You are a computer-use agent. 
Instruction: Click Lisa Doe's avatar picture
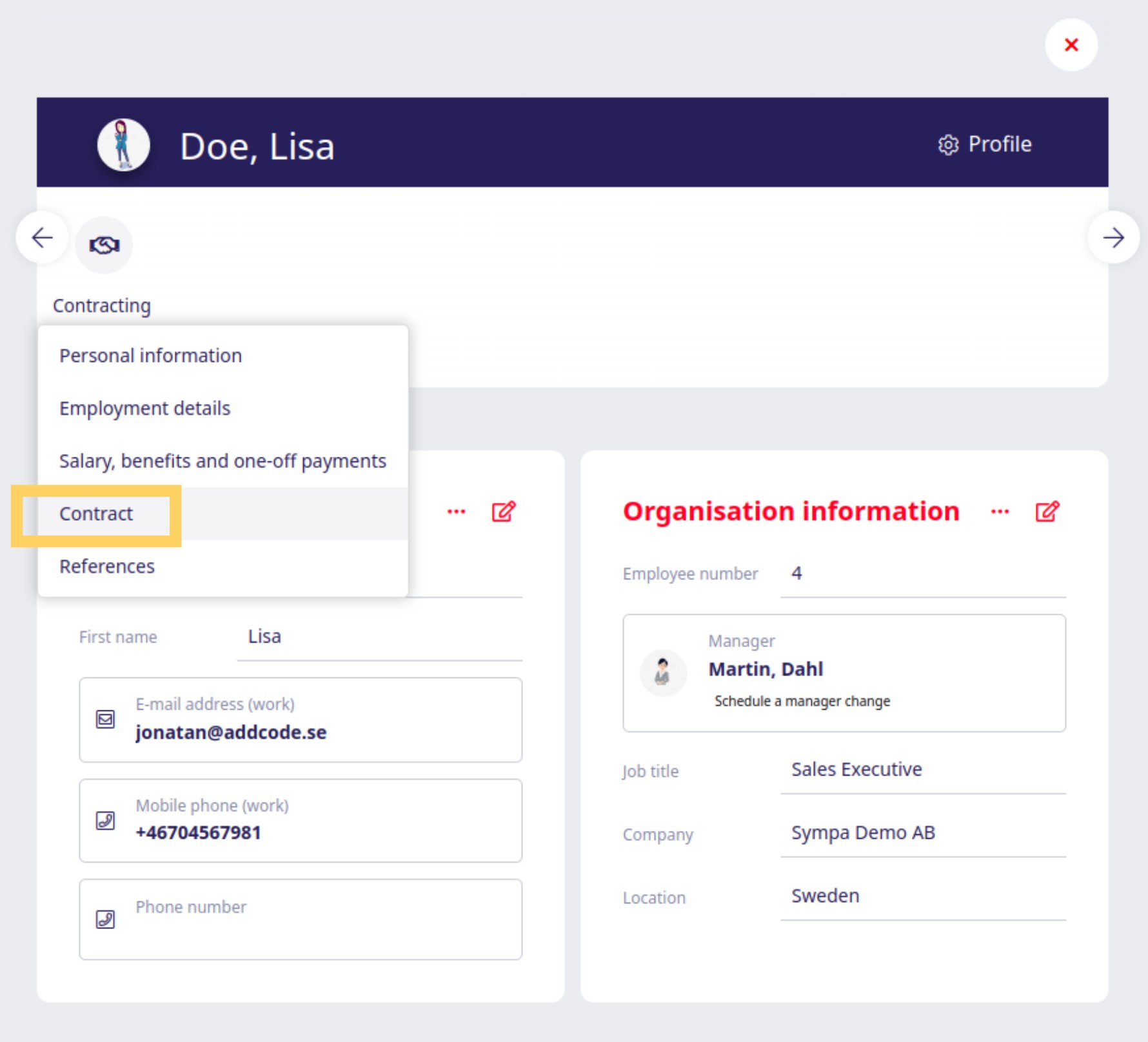[123, 145]
